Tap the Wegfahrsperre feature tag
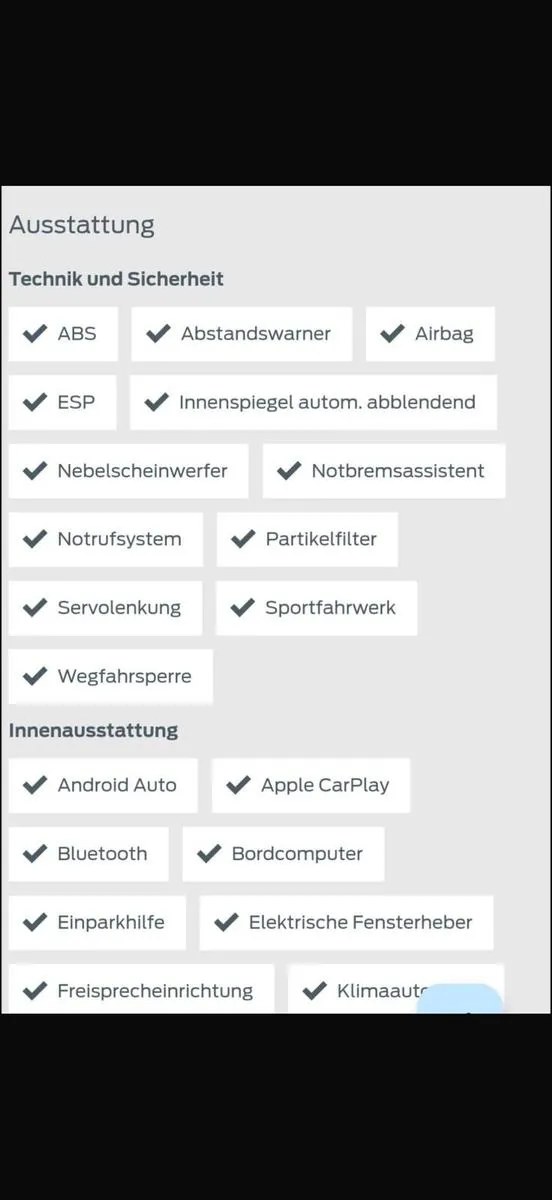552x1200 pixels. point(111,677)
